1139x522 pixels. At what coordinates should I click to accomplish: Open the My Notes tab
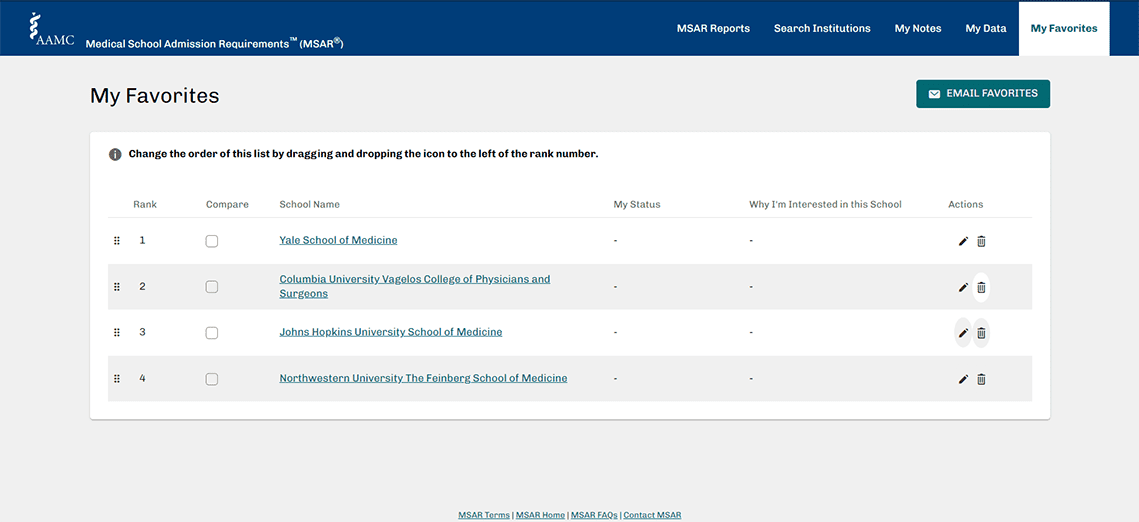click(917, 28)
